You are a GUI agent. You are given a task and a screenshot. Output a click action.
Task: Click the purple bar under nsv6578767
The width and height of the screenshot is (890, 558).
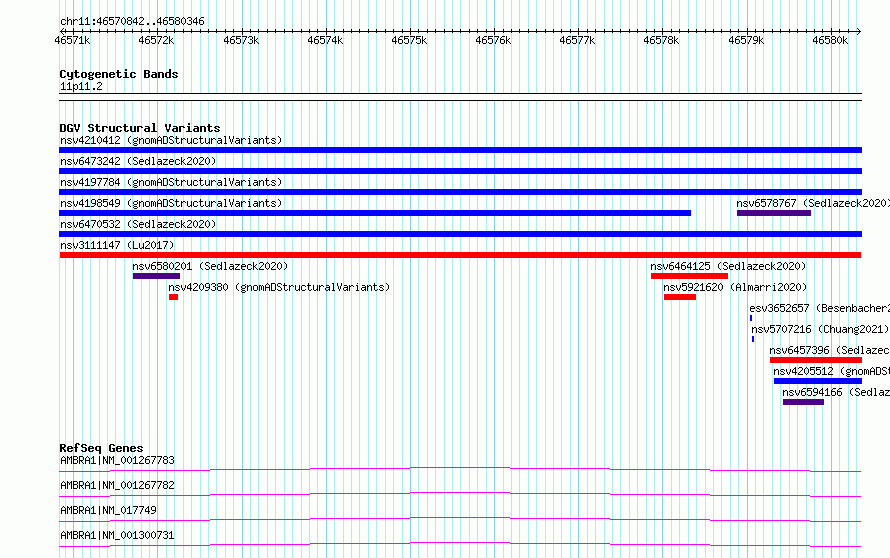click(774, 213)
